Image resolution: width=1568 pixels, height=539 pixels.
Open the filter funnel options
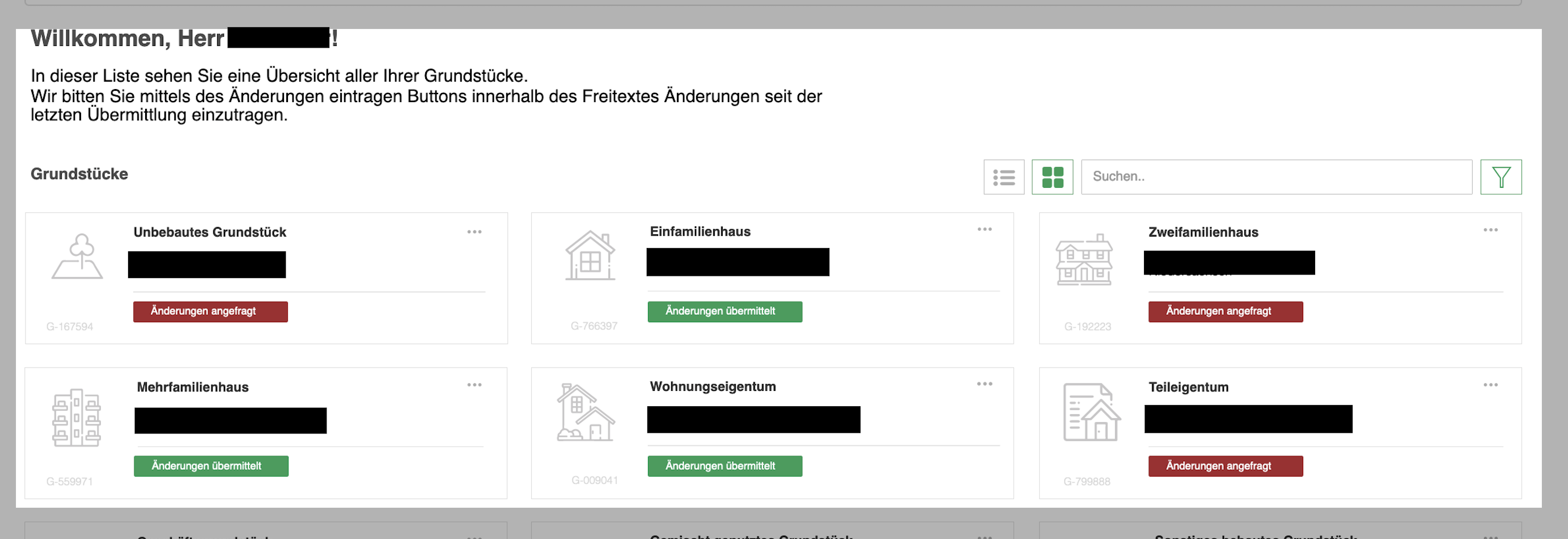coord(1501,177)
